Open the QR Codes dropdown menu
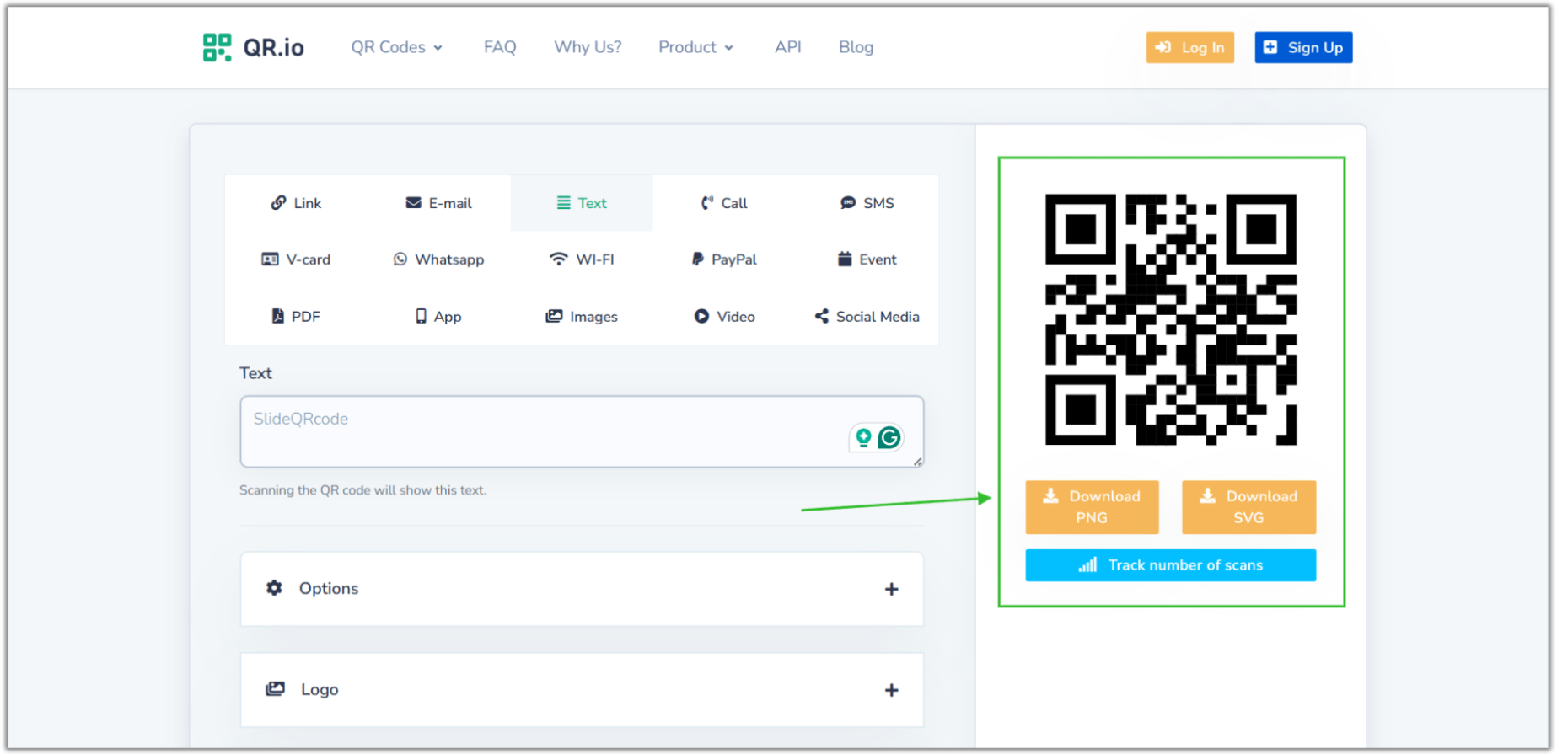 click(397, 47)
